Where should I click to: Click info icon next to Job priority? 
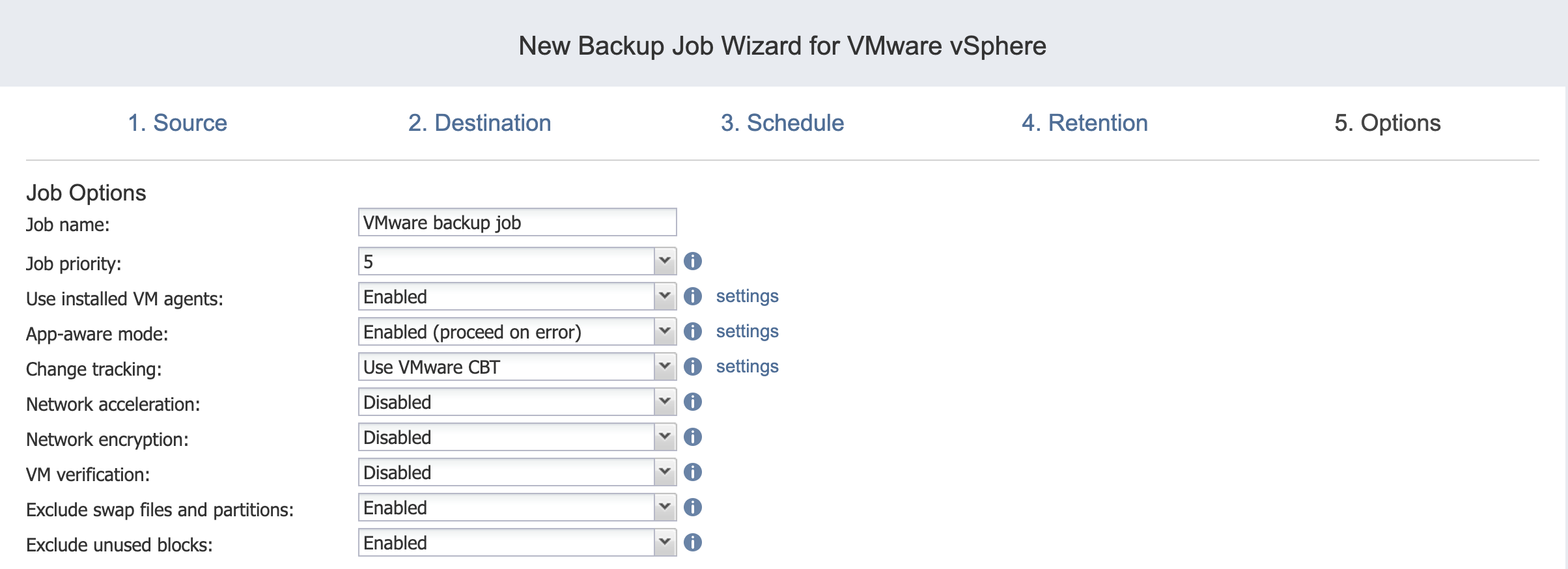pyautogui.click(x=693, y=261)
